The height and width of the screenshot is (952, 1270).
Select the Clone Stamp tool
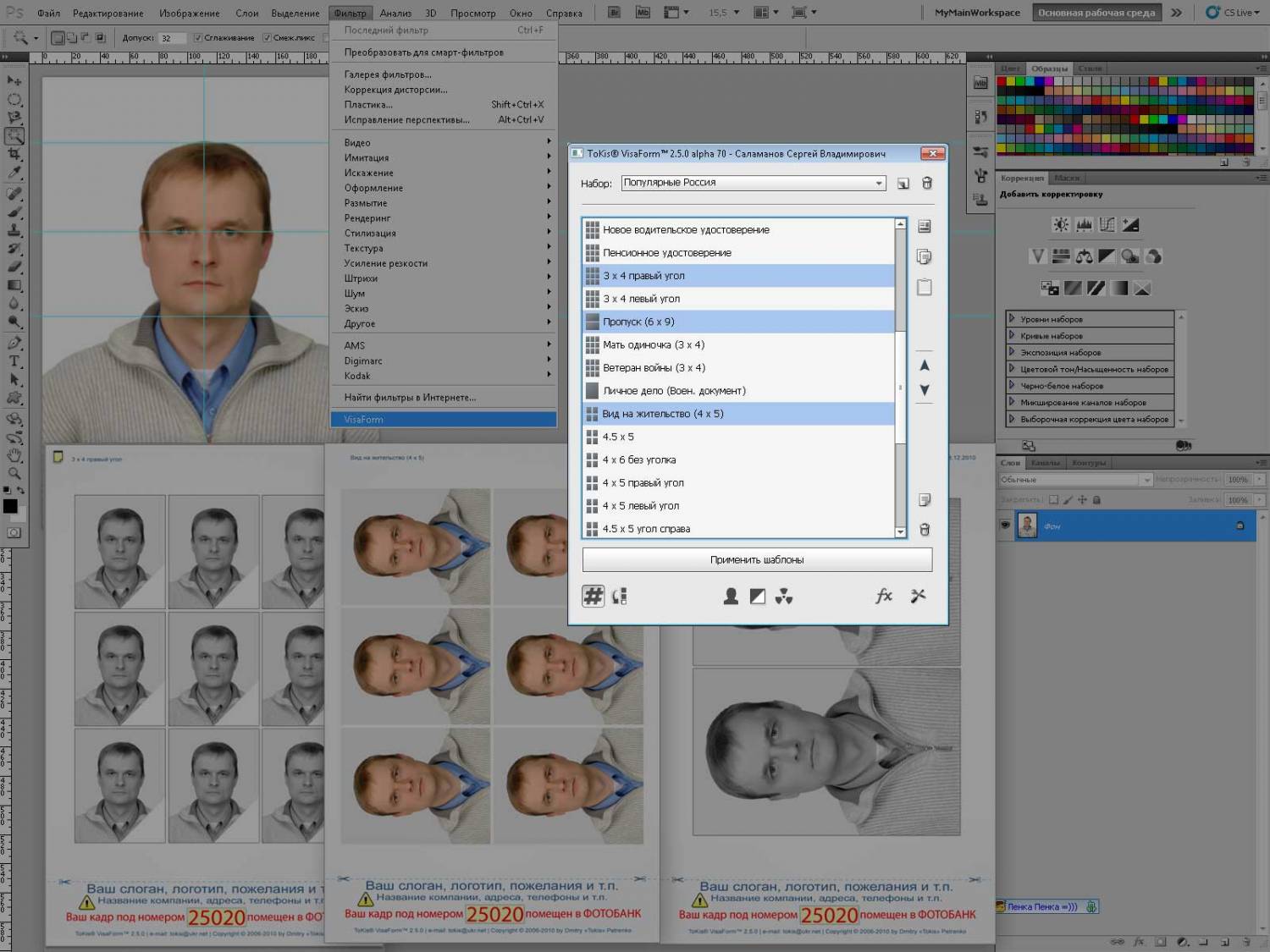pyautogui.click(x=14, y=230)
